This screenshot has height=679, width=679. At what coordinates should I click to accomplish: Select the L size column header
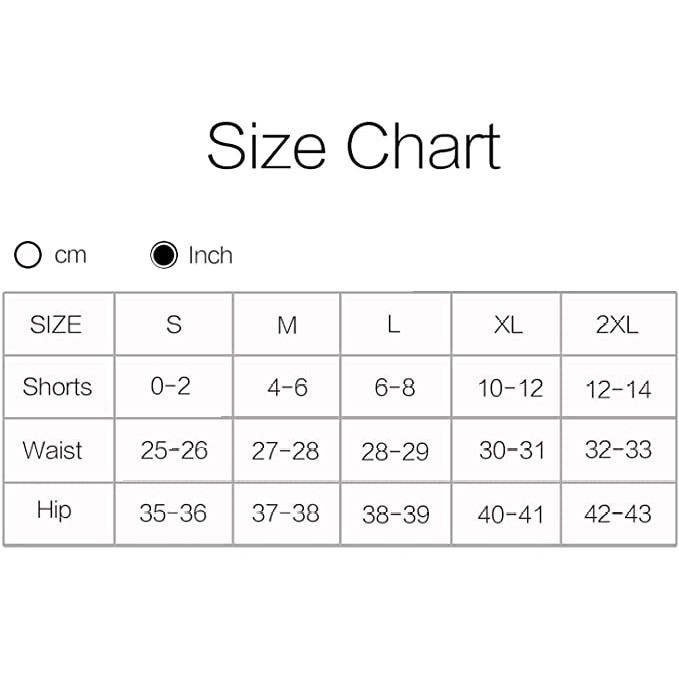(x=394, y=325)
